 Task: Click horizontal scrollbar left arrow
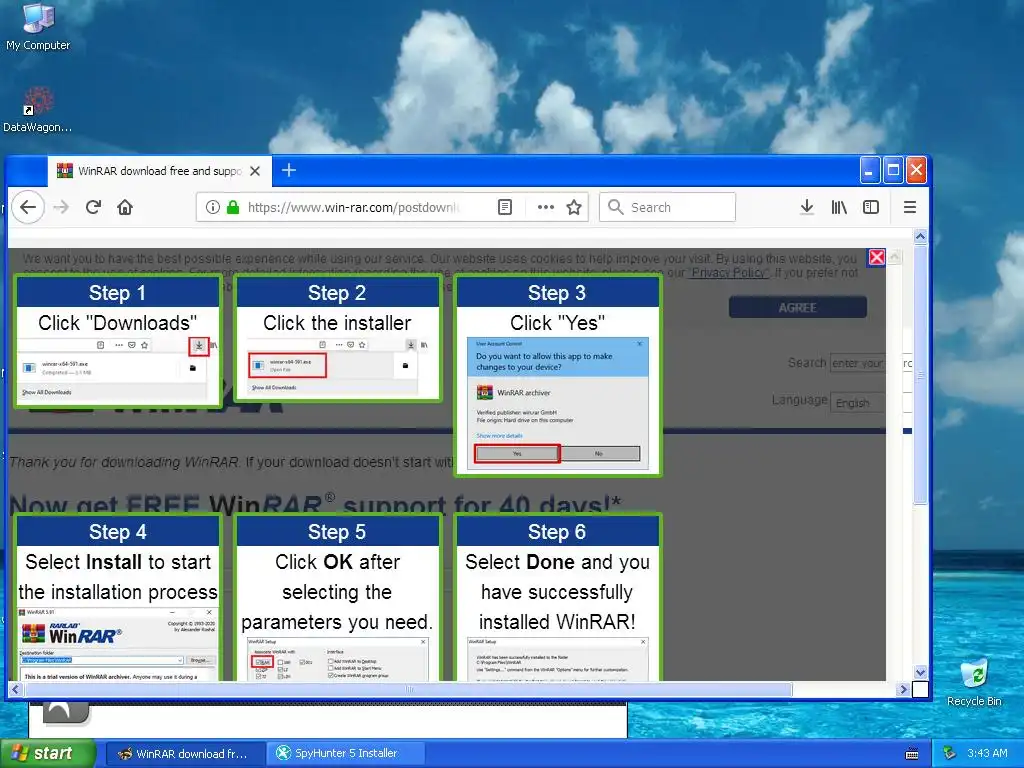click(x=16, y=689)
